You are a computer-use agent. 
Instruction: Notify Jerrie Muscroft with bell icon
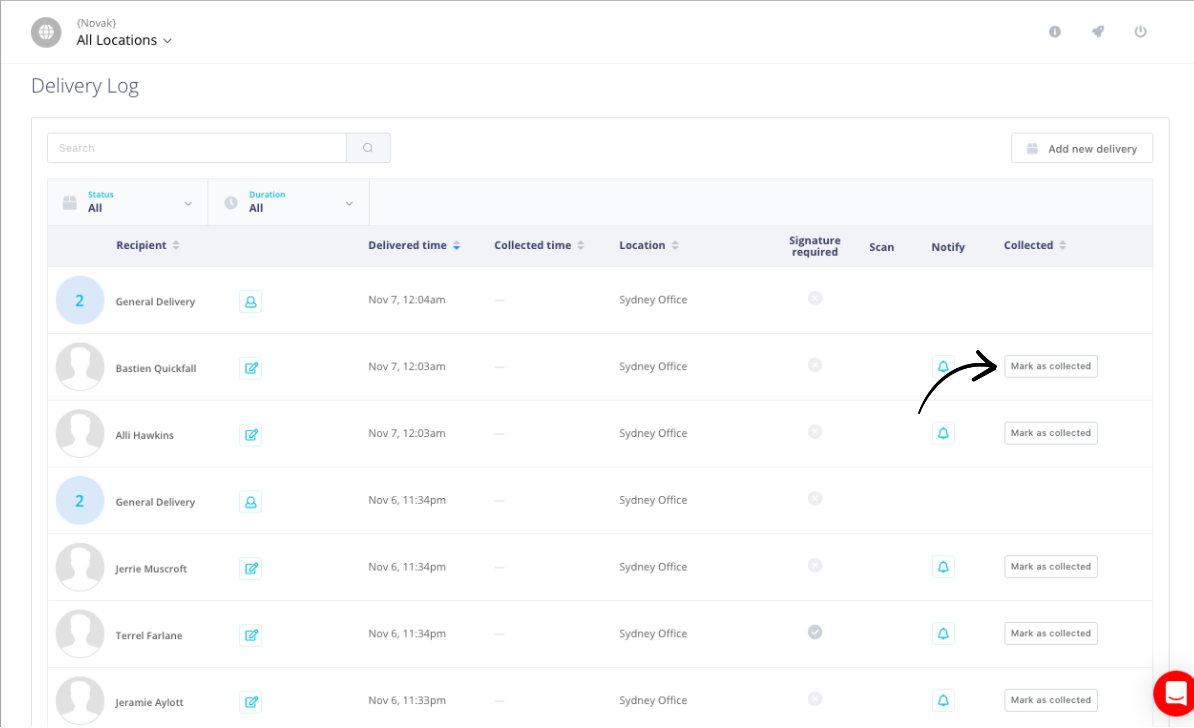(x=943, y=567)
